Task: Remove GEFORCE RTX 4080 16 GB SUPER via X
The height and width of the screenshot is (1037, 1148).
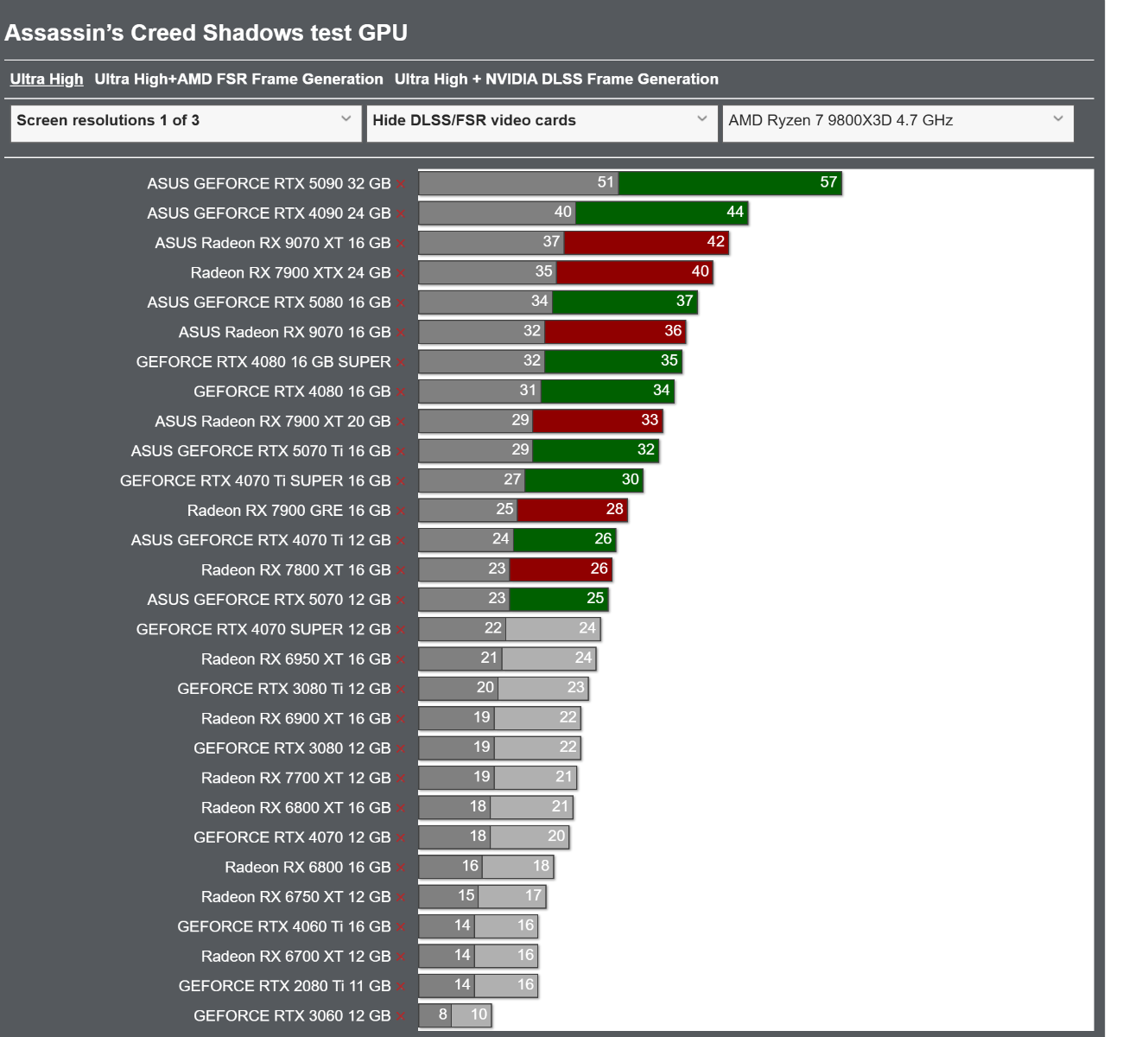Action: (402, 363)
